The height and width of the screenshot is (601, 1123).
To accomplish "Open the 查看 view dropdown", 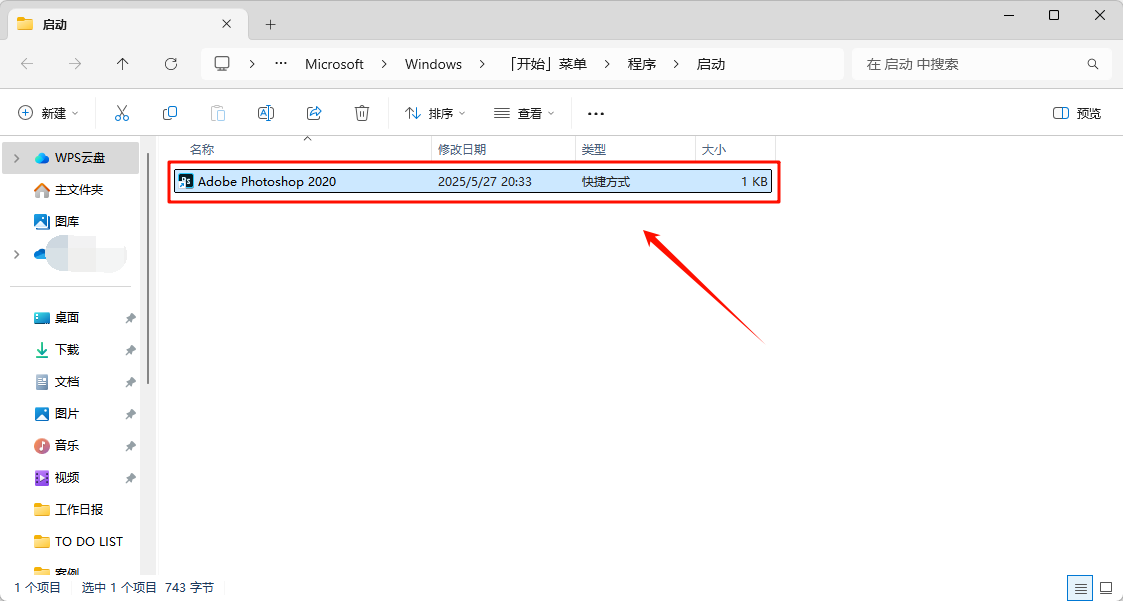I will [x=524, y=113].
